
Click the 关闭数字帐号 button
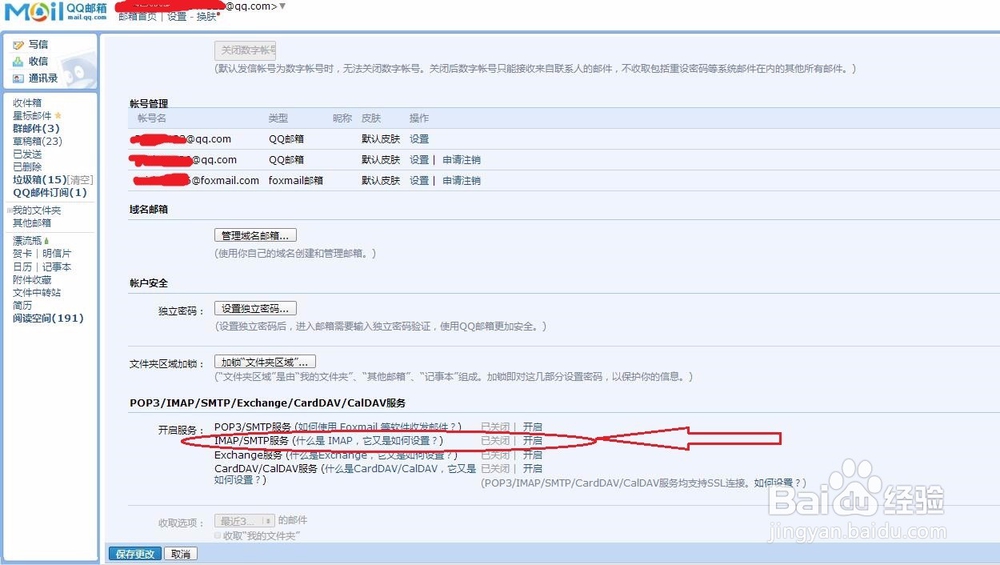[x=245, y=50]
